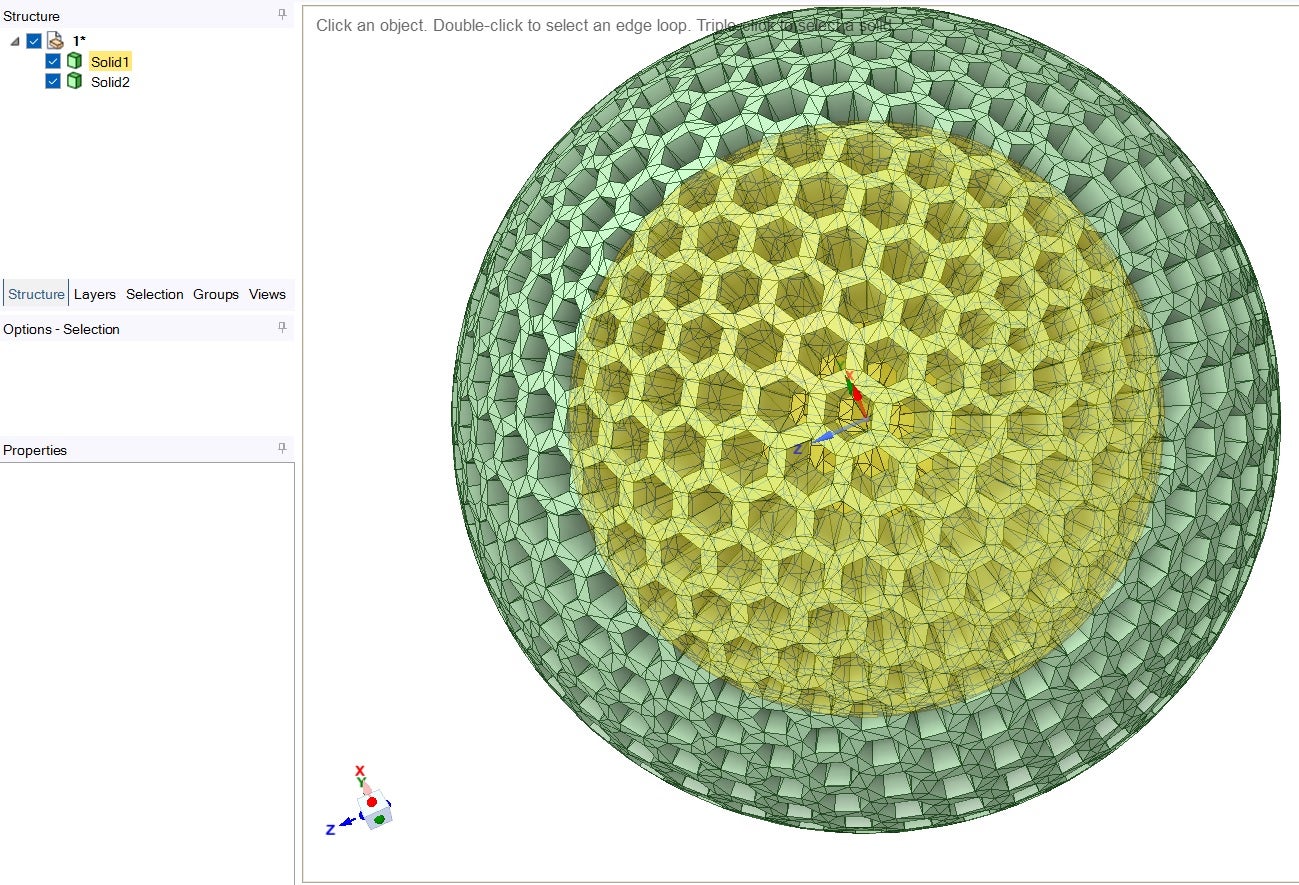The width and height of the screenshot is (1299, 885).
Task: Click the green dot on the view orientation cube
Action: 379,819
